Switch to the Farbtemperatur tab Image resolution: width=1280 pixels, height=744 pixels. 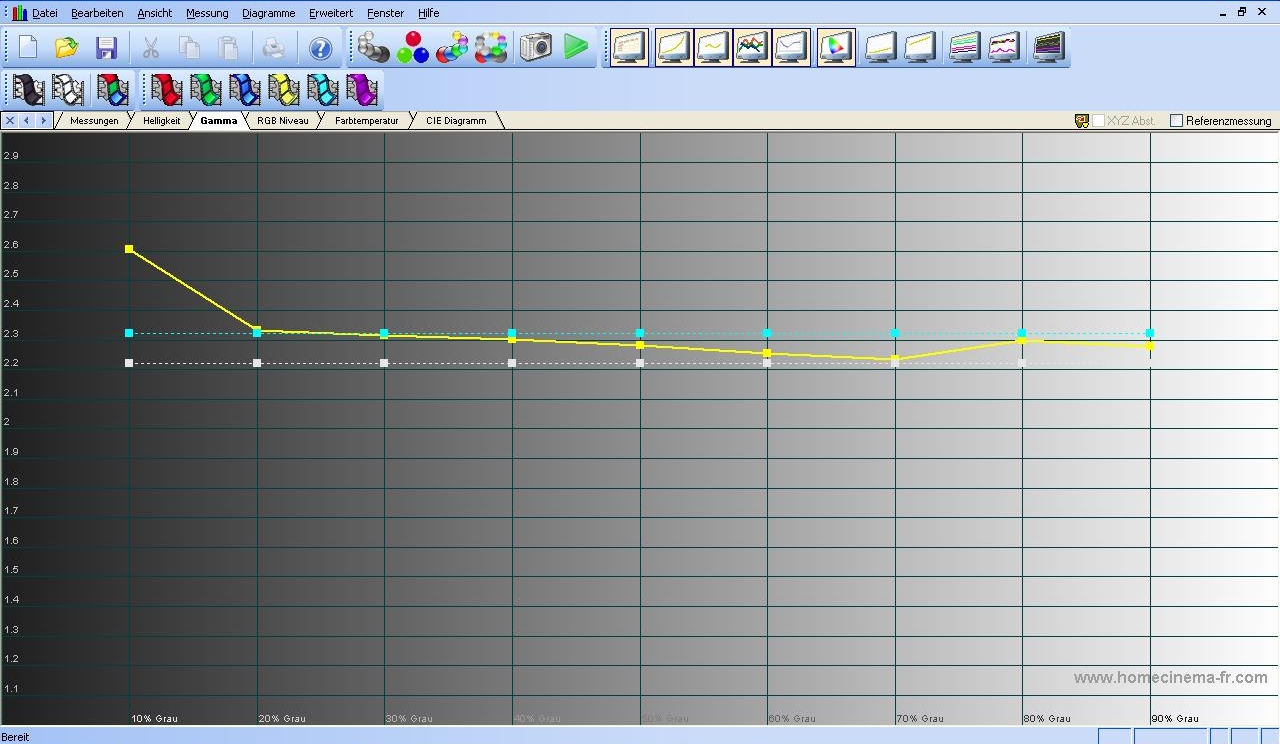(366, 121)
